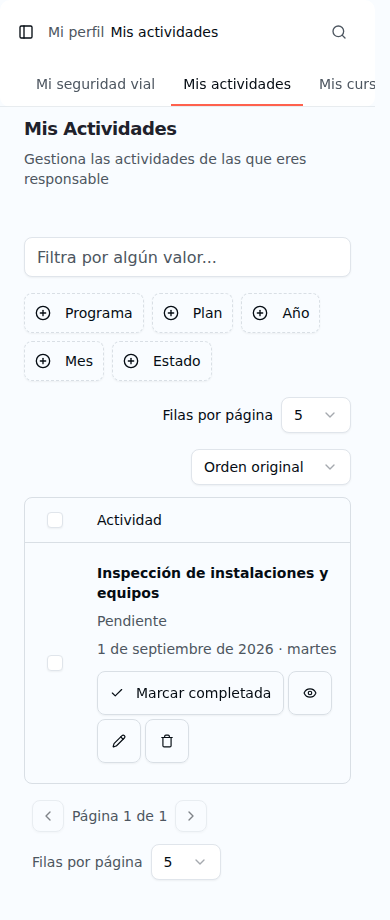Screen dimensions: 390x920
Task: Open top Filas por página dropdown
Action: pyautogui.click(x=316, y=415)
